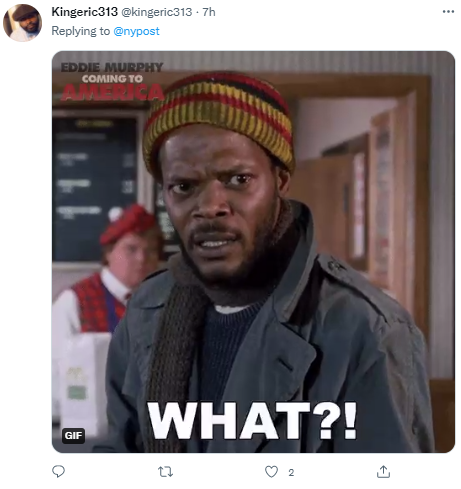Click the 7h timestamp of the tweet
461x489 pixels.
point(209,12)
